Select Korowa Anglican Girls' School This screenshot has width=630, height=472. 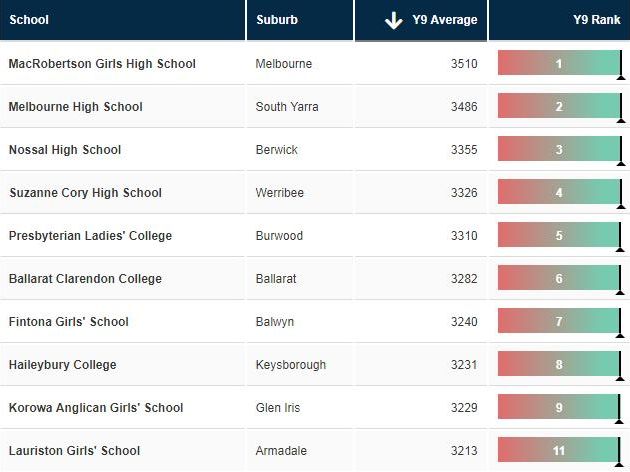tap(96, 407)
